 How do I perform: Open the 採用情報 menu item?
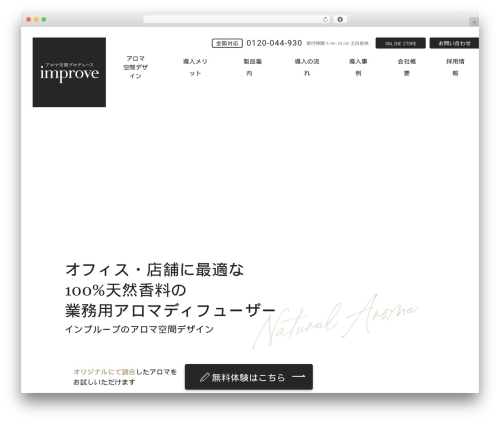coord(455,67)
